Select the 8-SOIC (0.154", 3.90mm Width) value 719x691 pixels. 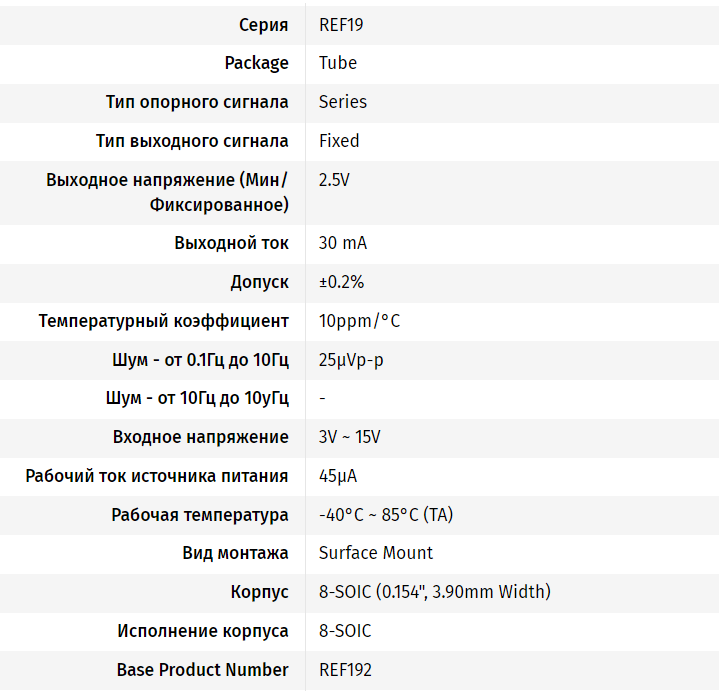point(434,592)
